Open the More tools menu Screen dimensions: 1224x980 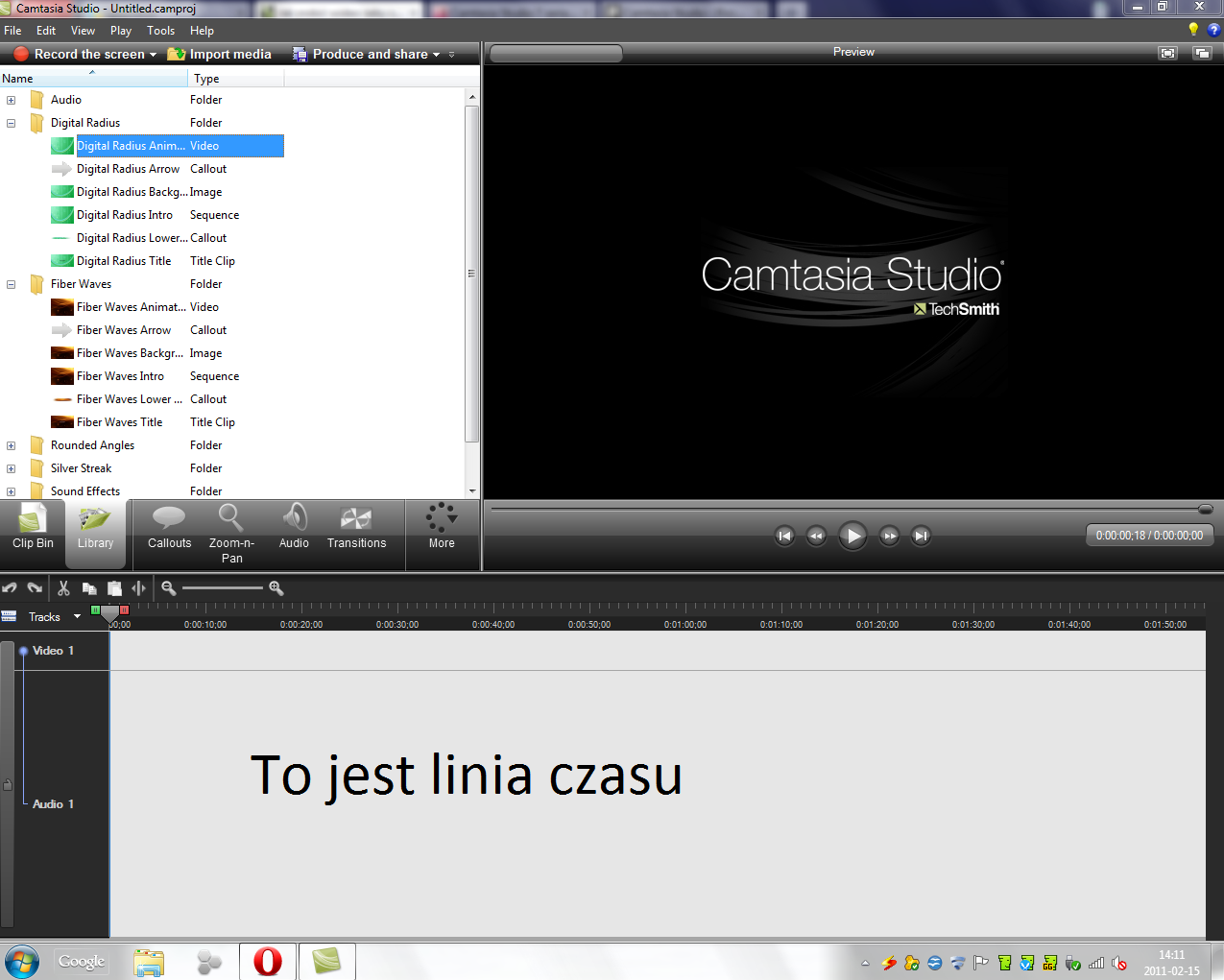coord(442,528)
